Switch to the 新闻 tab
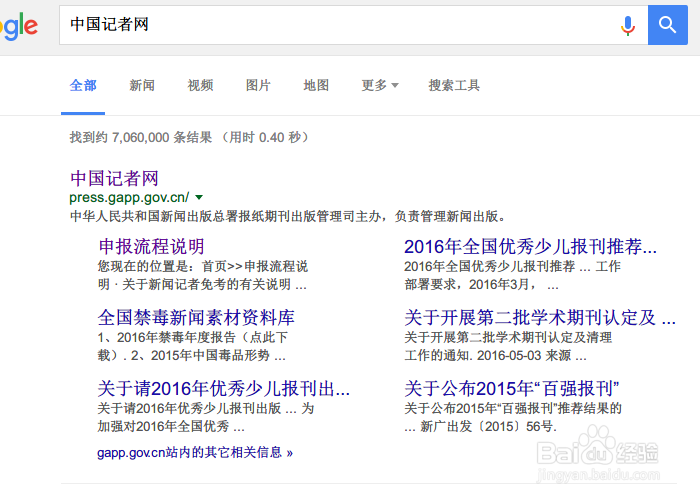Screen dimensions: 700x500 pos(142,85)
